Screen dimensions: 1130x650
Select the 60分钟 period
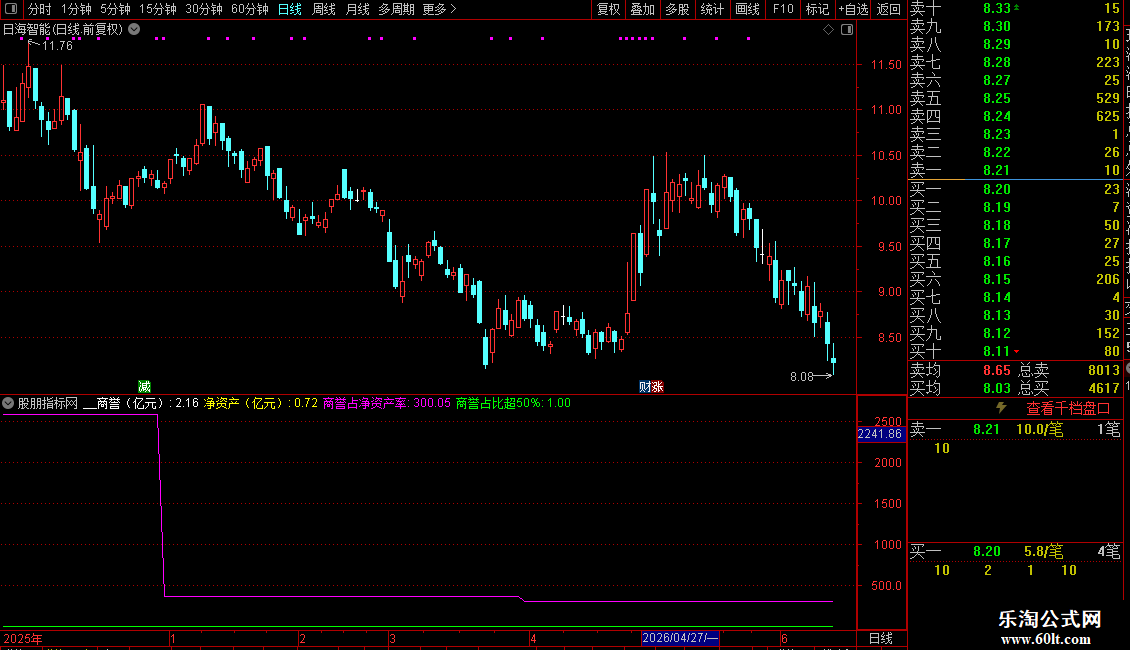249,9
